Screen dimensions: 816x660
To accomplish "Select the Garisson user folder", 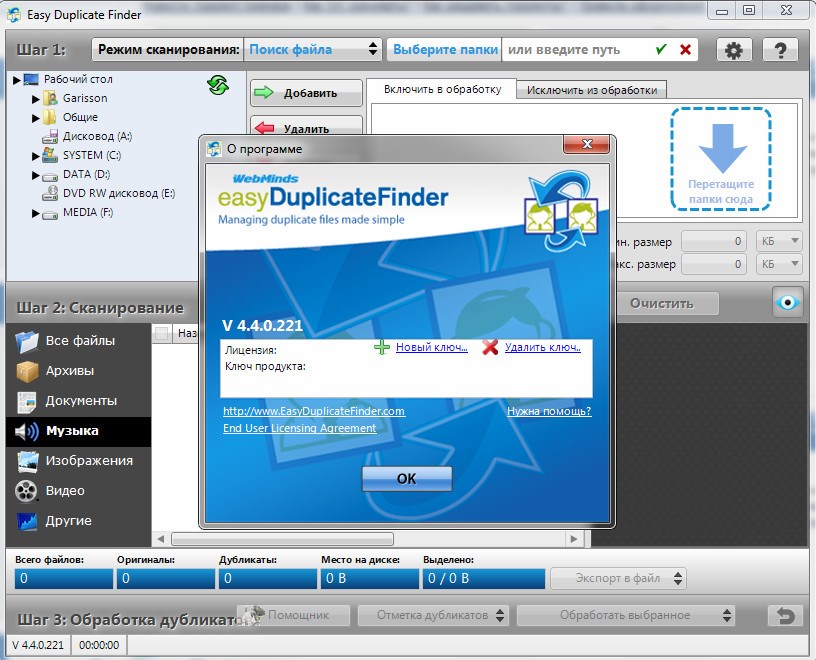I will 85,98.
